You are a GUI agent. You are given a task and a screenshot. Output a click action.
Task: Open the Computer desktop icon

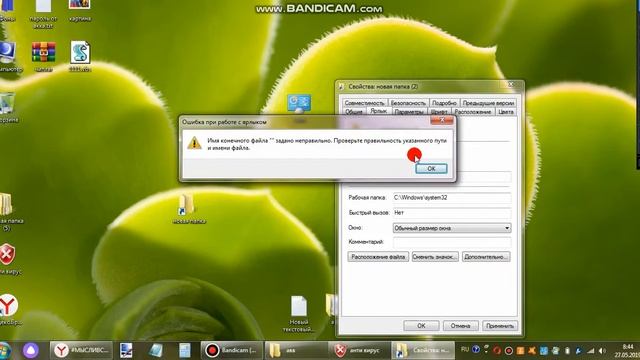(x=8, y=53)
